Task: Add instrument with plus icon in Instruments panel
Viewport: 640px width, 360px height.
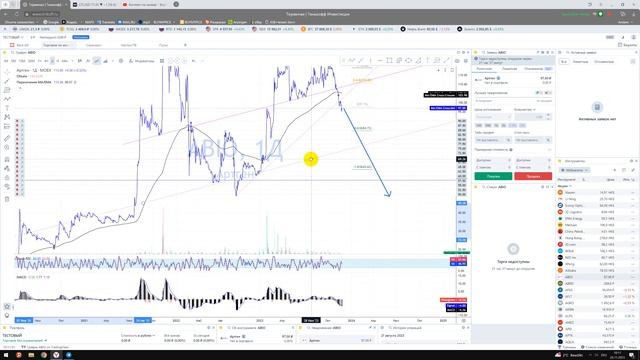Action: click(x=615, y=170)
